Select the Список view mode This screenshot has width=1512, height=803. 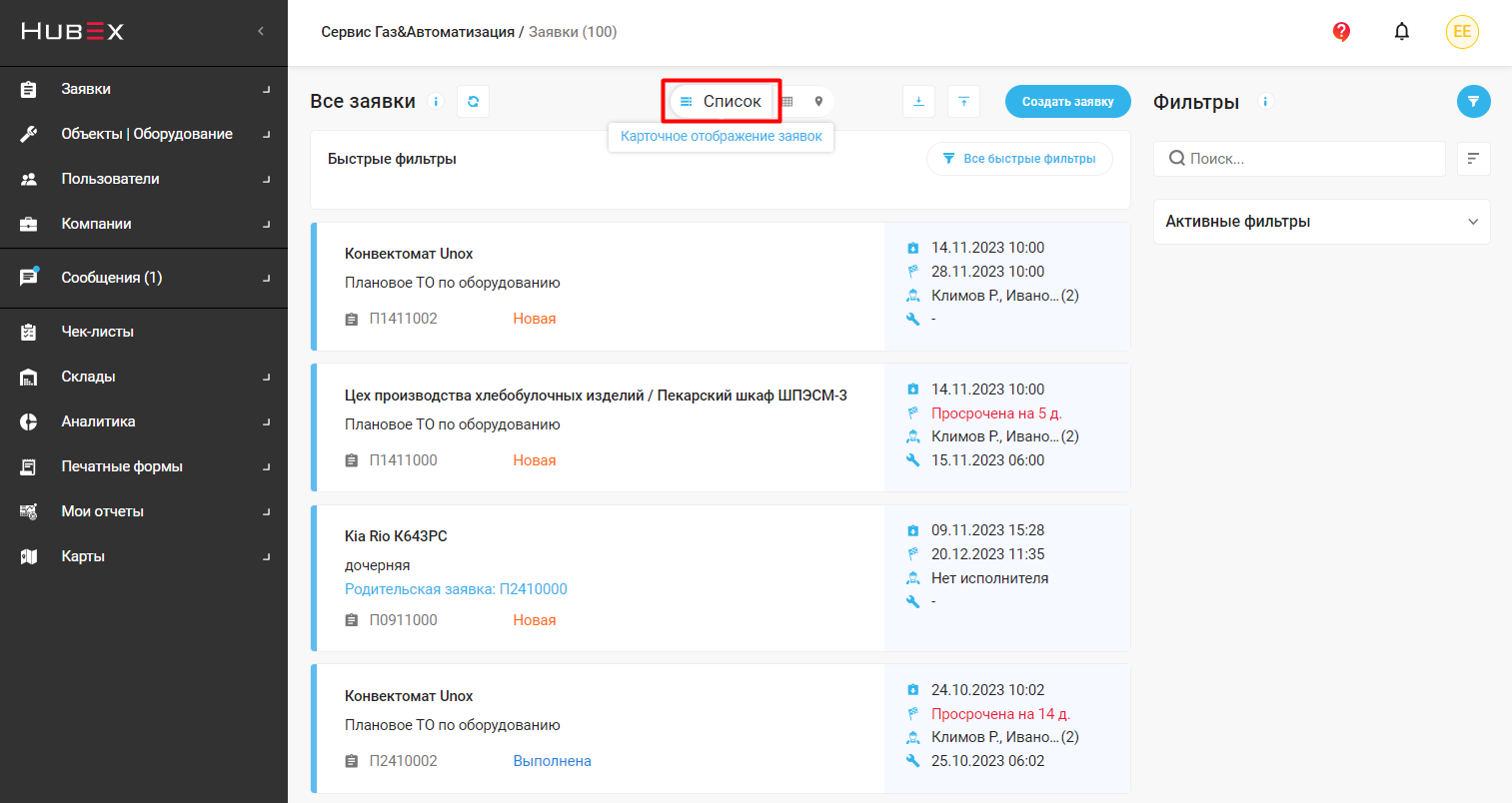click(721, 101)
